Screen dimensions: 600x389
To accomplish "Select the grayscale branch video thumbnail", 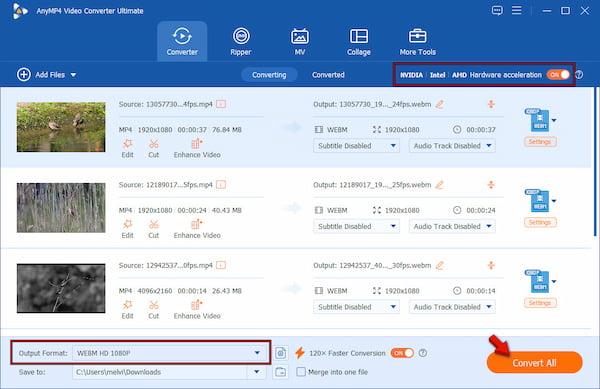I will point(61,288).
